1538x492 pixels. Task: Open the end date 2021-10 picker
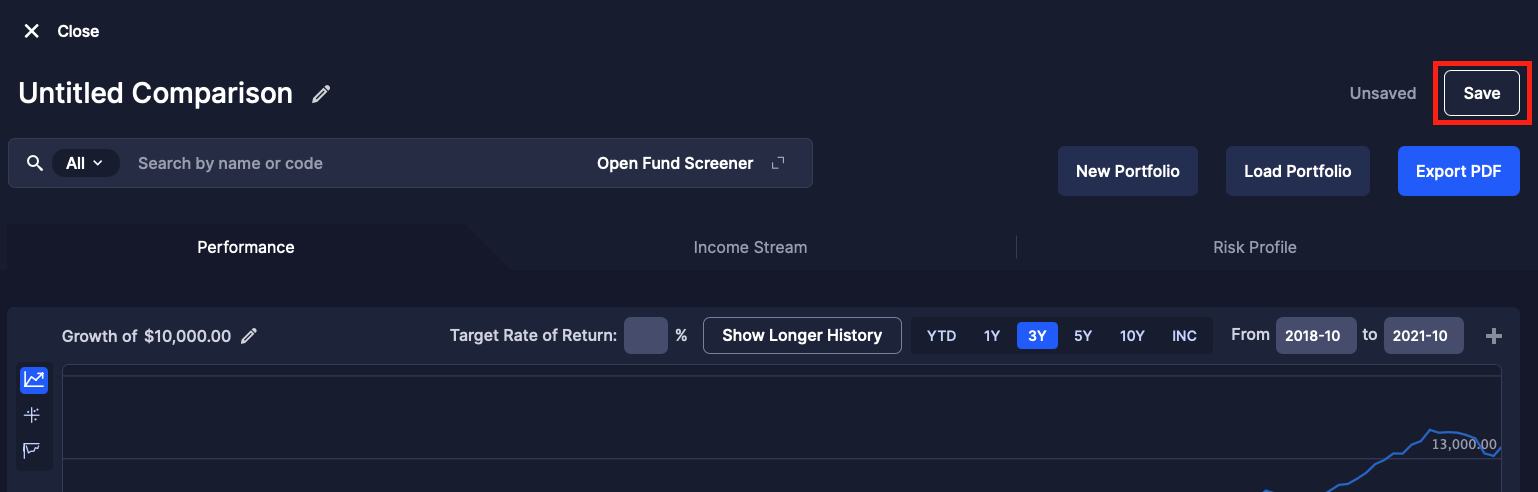click(x=1423, y=336)
